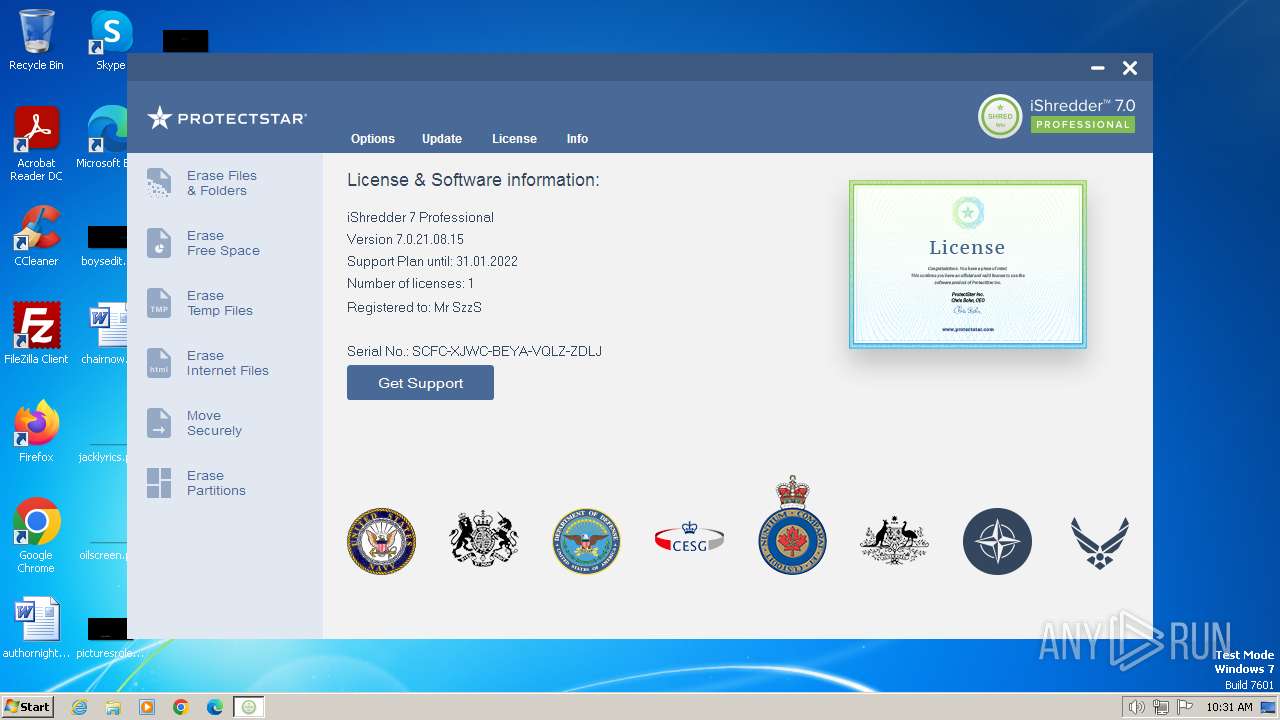The image size is (1280, 720).
Task: Open the Options menu
Action: 373,139
